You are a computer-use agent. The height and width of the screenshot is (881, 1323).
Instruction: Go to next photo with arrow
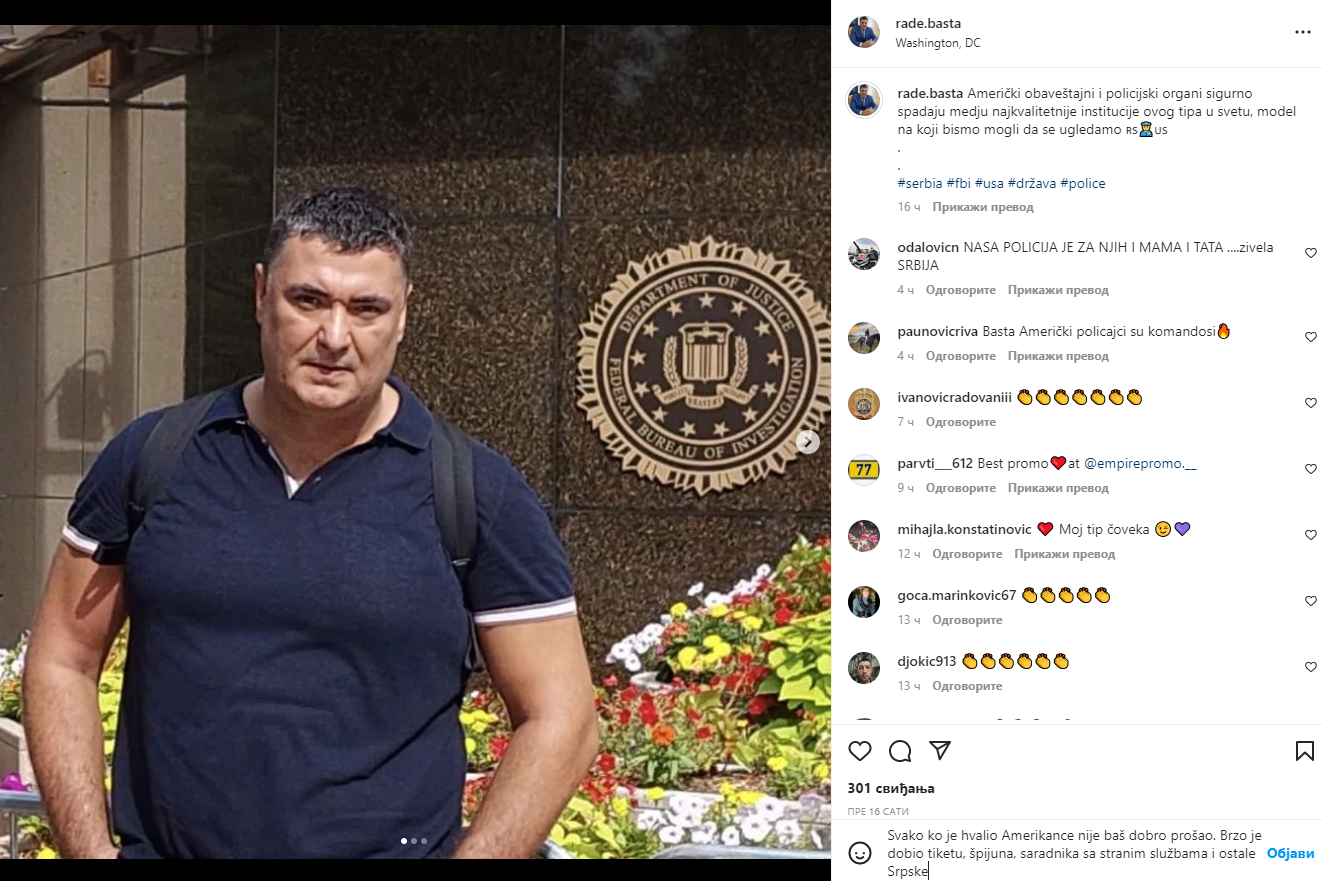(x=808, y=441)
